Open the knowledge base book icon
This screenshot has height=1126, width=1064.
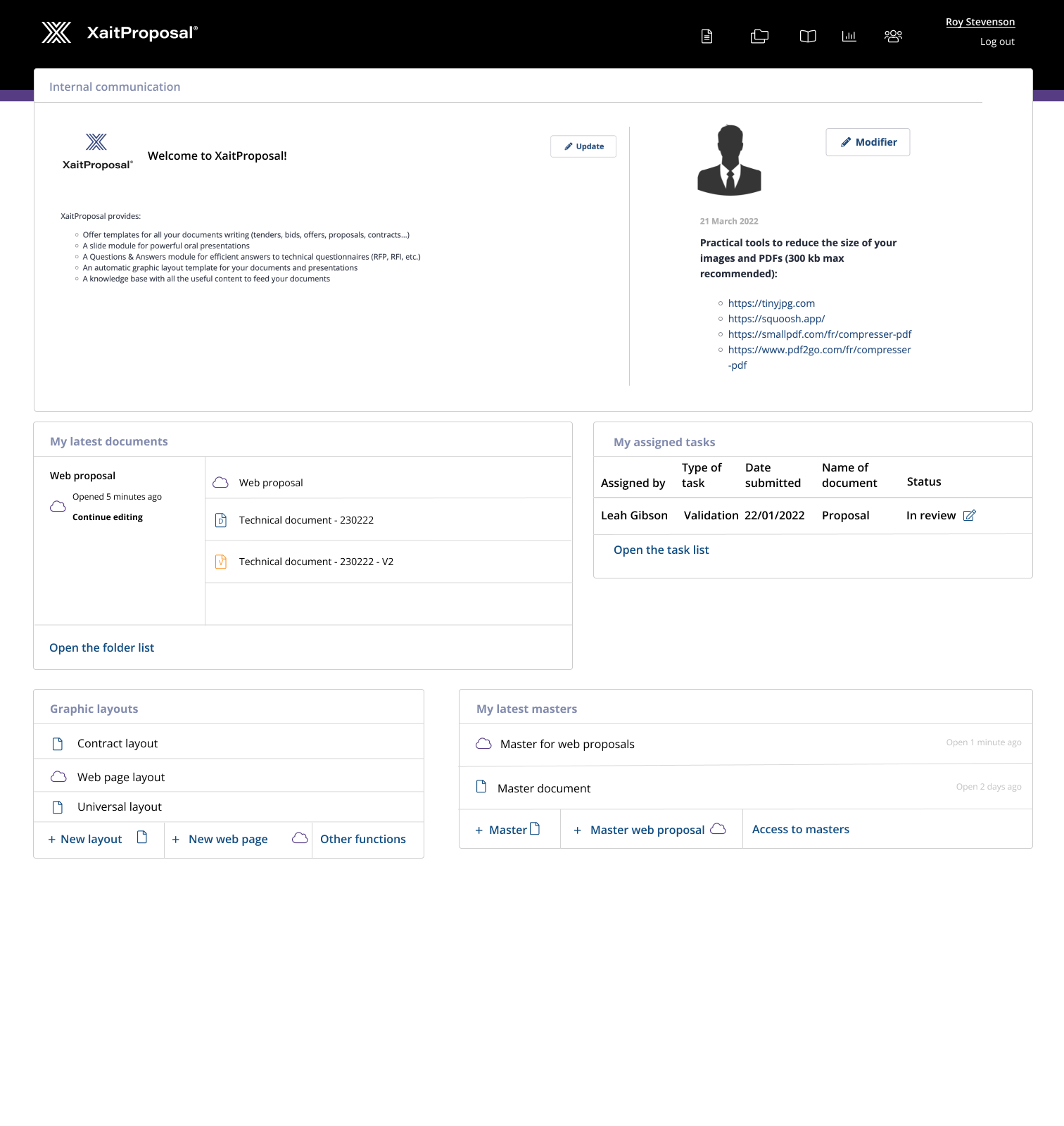pos(808,36)
